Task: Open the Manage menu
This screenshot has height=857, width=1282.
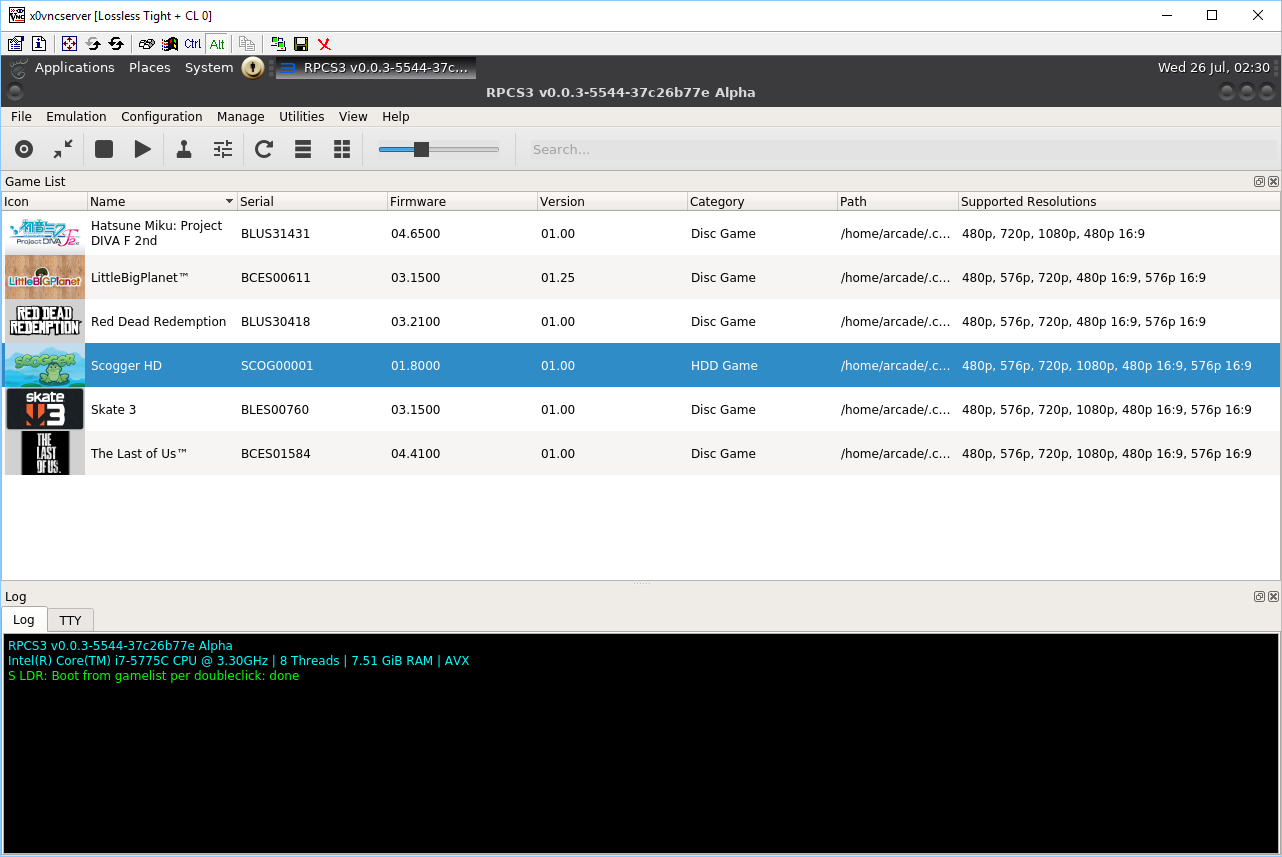Action: pyautogui.click(x=240, y=117)
